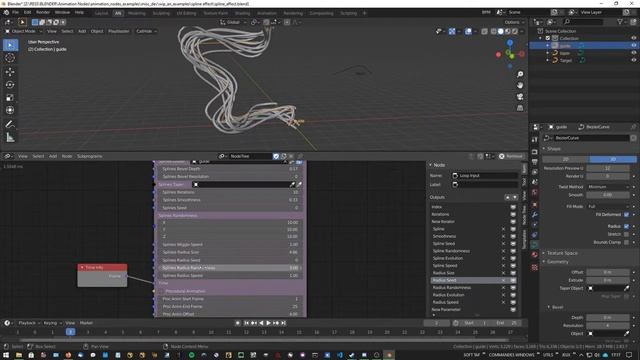
Task: Choose the Move tool in viewport toolbar
Action: (x=10, y=72)
